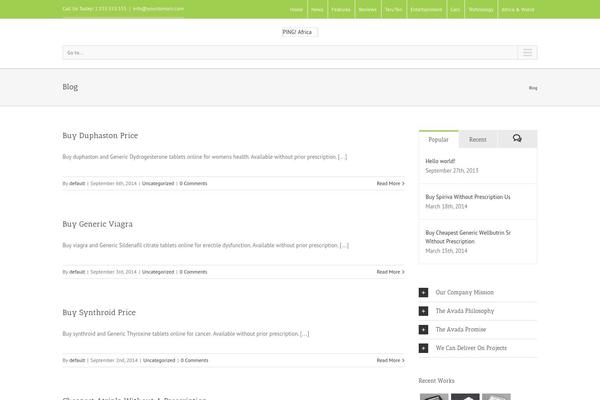Expand The Avada Philosophy accordion title
This screenshot has height=400, width=600.
465,311
